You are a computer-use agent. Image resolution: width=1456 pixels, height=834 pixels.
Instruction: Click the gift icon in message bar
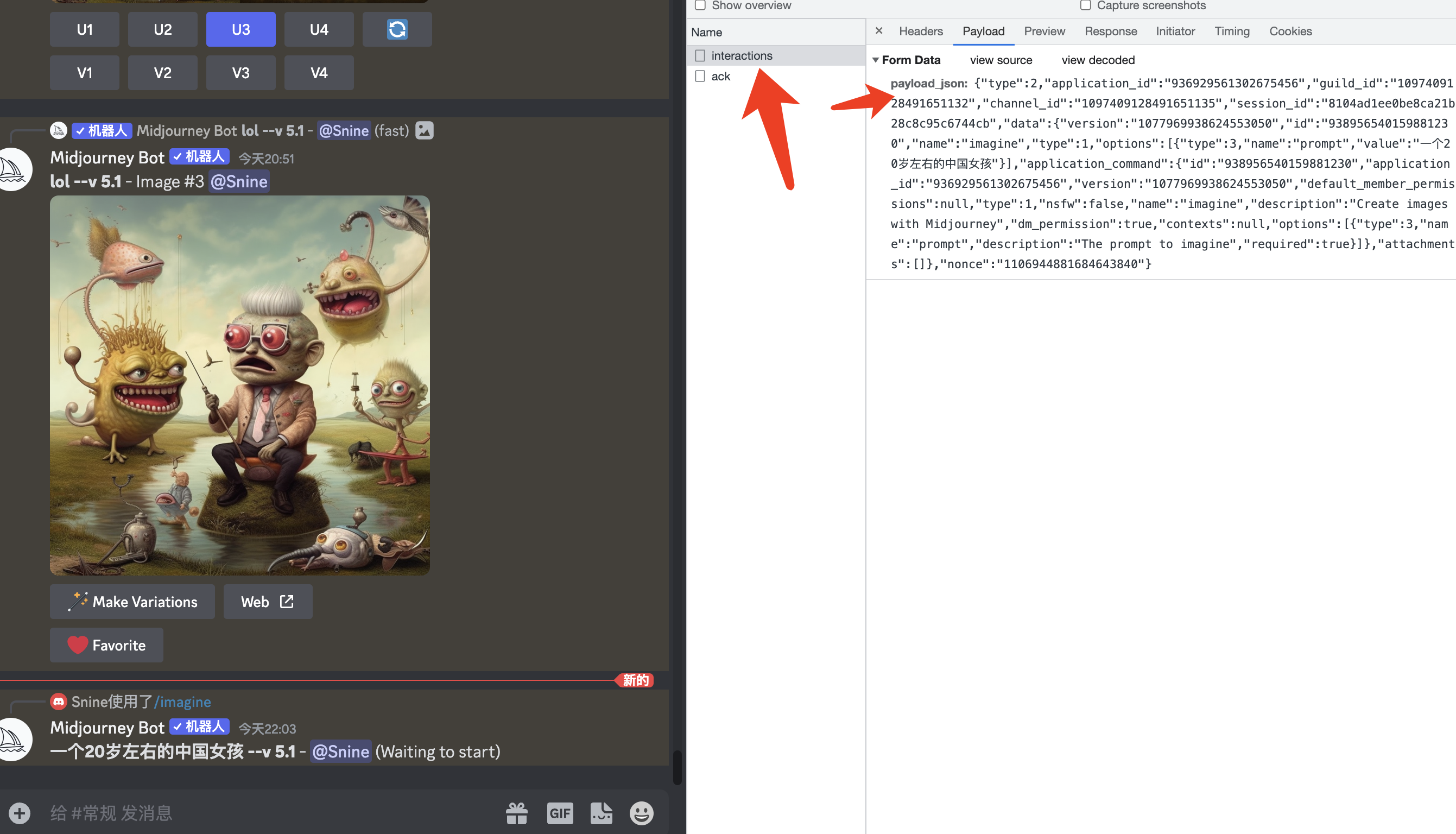(x=516, y=813)
